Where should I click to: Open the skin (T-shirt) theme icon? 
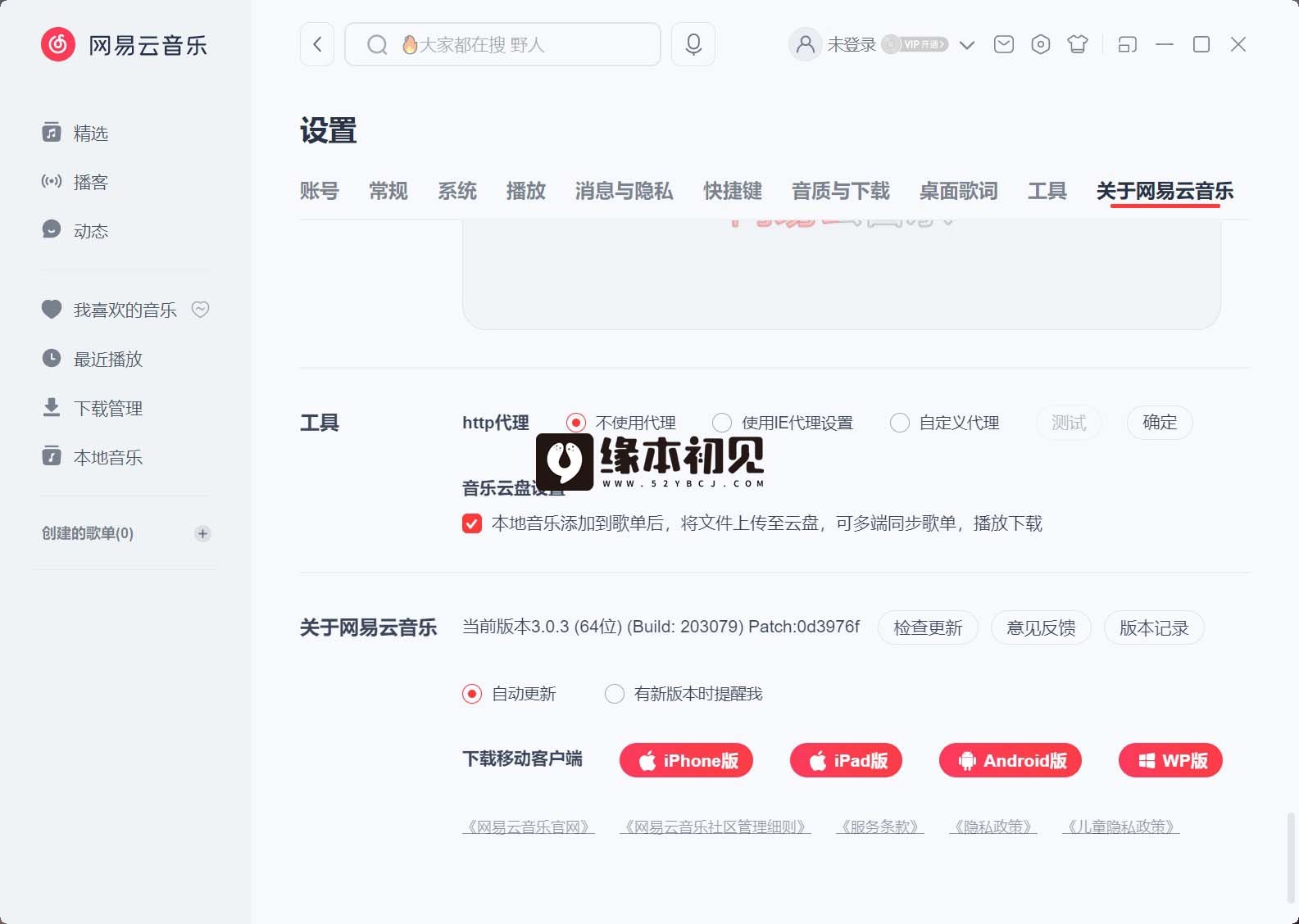click(1078, 44)
